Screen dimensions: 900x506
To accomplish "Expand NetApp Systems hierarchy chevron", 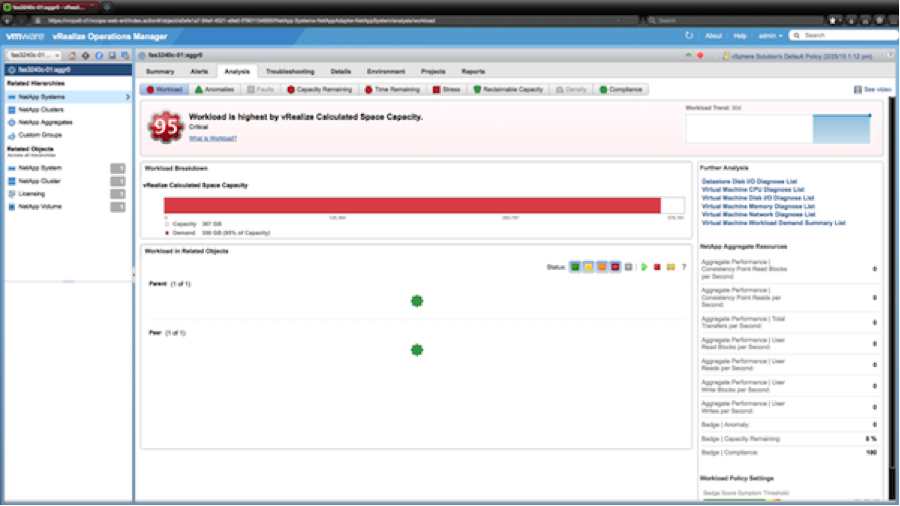I will [x=127, y=97].
